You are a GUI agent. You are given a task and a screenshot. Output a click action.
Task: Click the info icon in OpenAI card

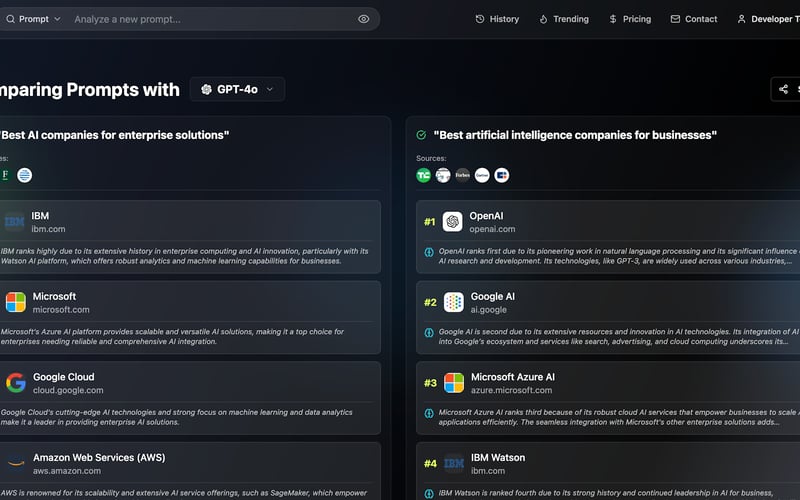pos(429,252)
